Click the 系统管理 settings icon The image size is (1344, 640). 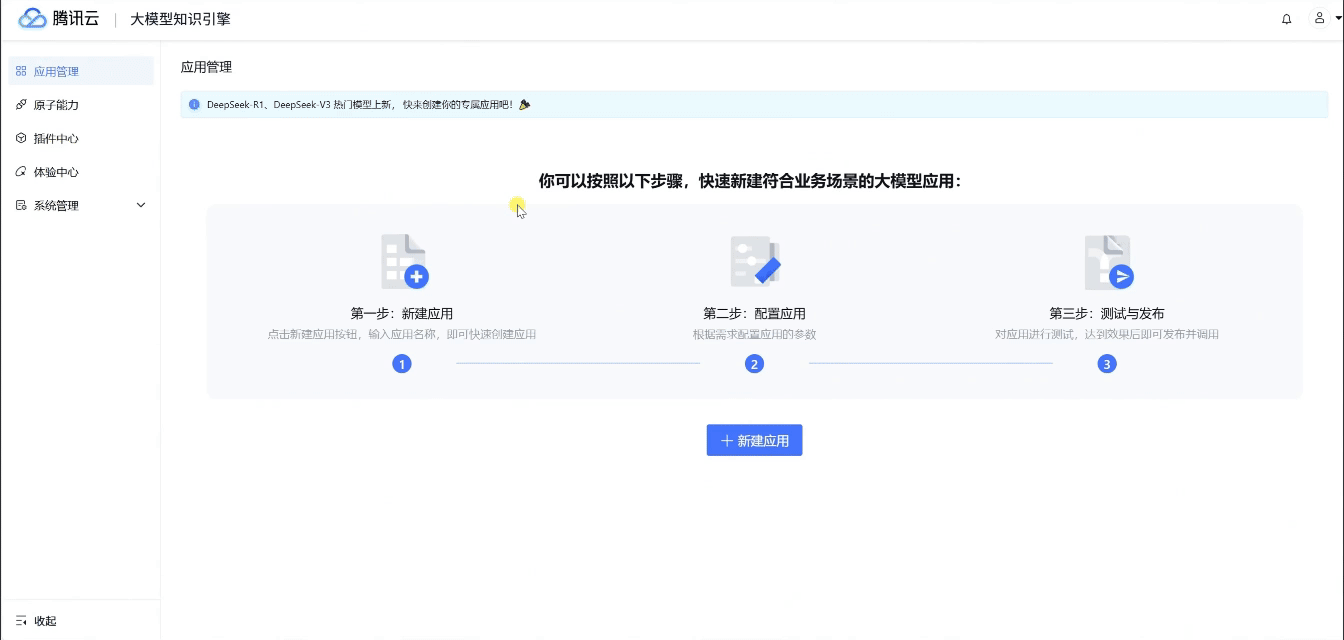21,206
